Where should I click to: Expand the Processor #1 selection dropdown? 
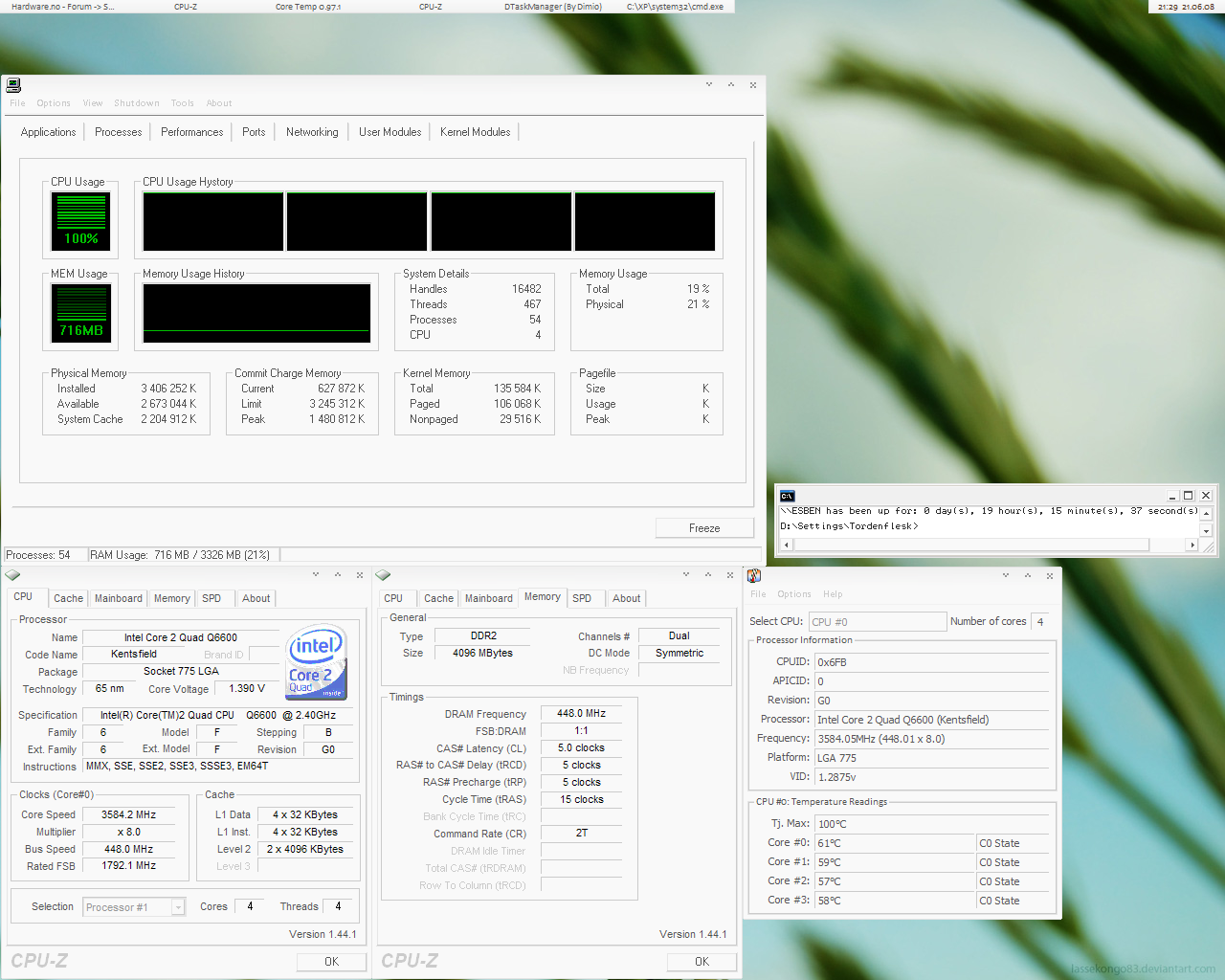178,907
